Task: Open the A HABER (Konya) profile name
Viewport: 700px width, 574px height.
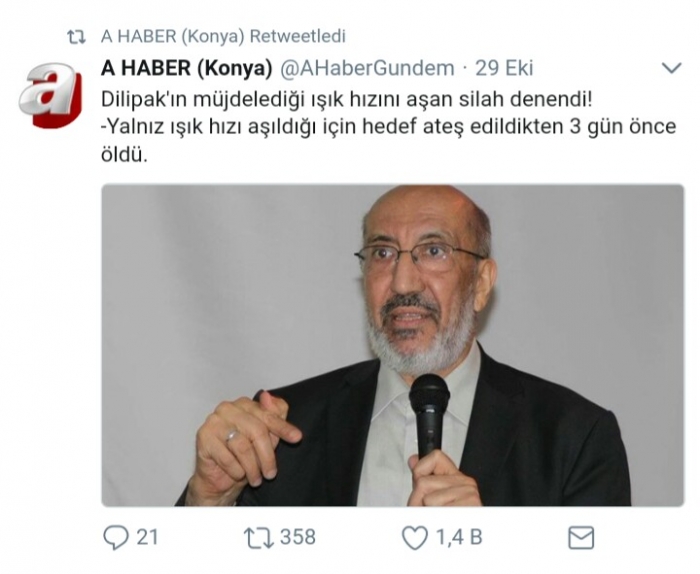Action: pos(187,68)
